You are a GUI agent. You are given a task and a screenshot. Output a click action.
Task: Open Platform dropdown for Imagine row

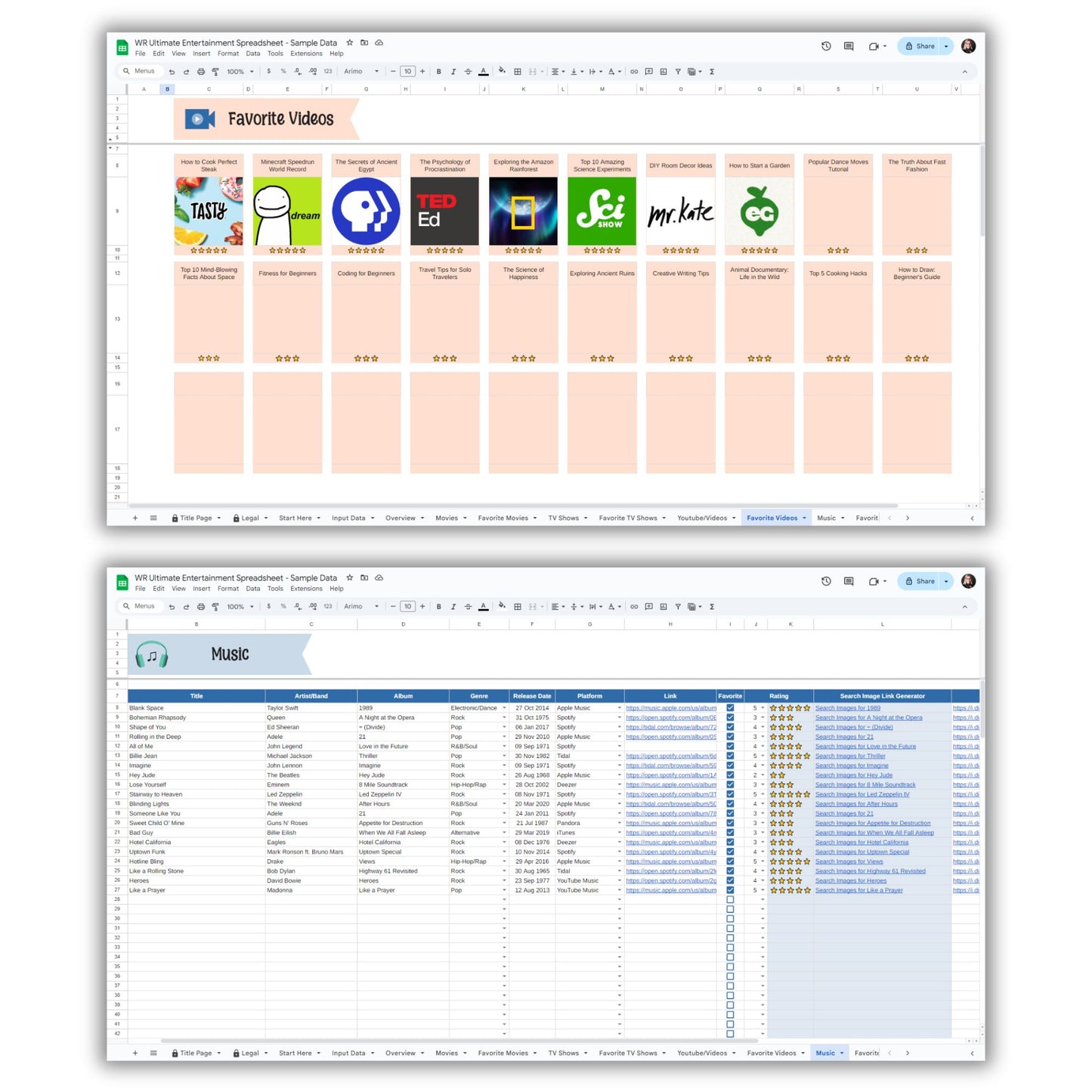coord(620,766)
